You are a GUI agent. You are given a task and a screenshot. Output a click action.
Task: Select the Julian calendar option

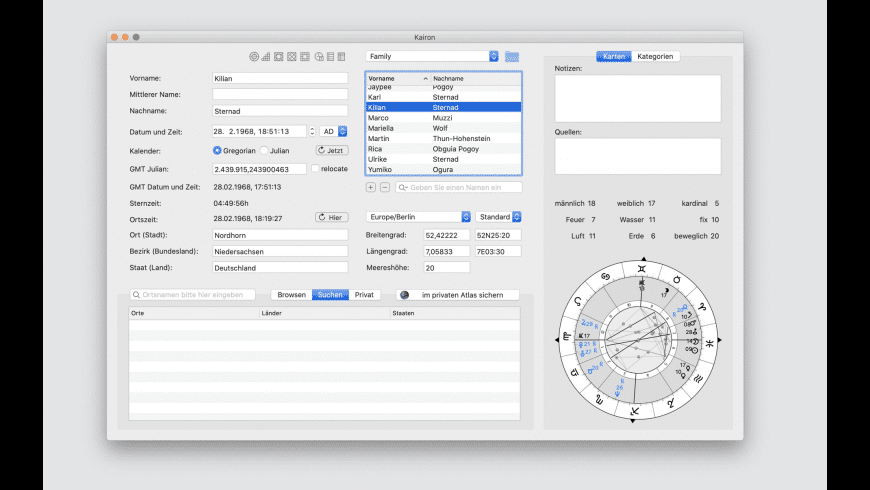pos(264,150)
